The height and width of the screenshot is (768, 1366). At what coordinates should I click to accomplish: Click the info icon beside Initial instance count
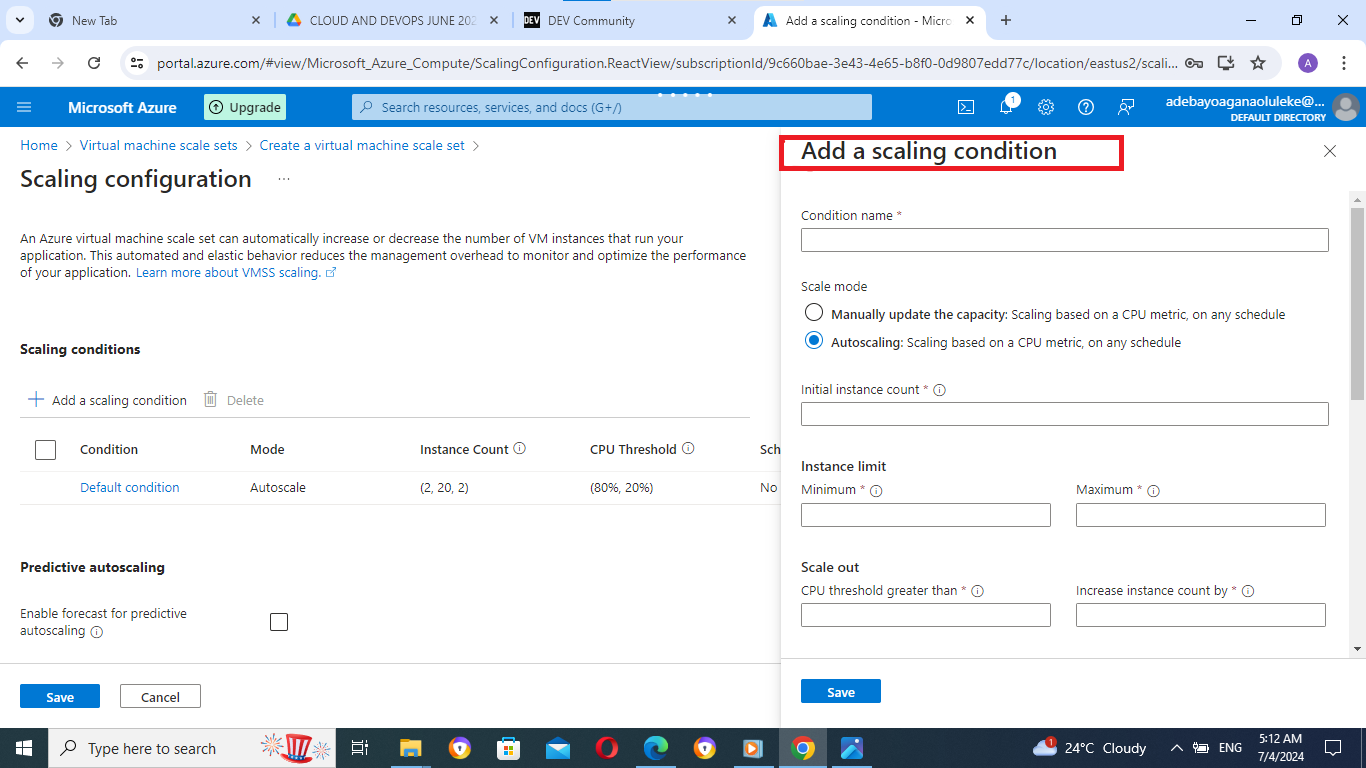939,390
